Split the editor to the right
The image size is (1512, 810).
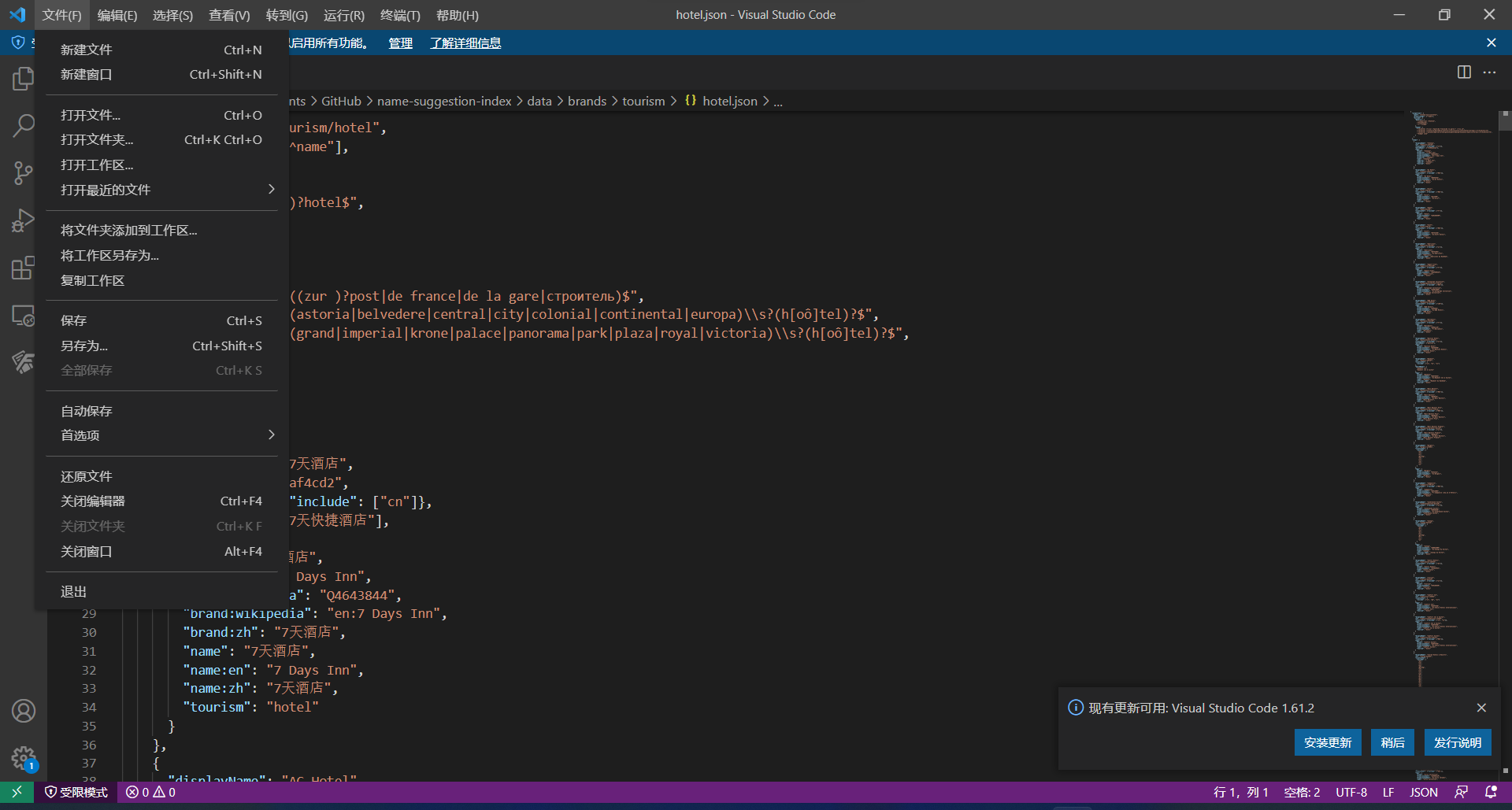click(x=1464, y=72)
